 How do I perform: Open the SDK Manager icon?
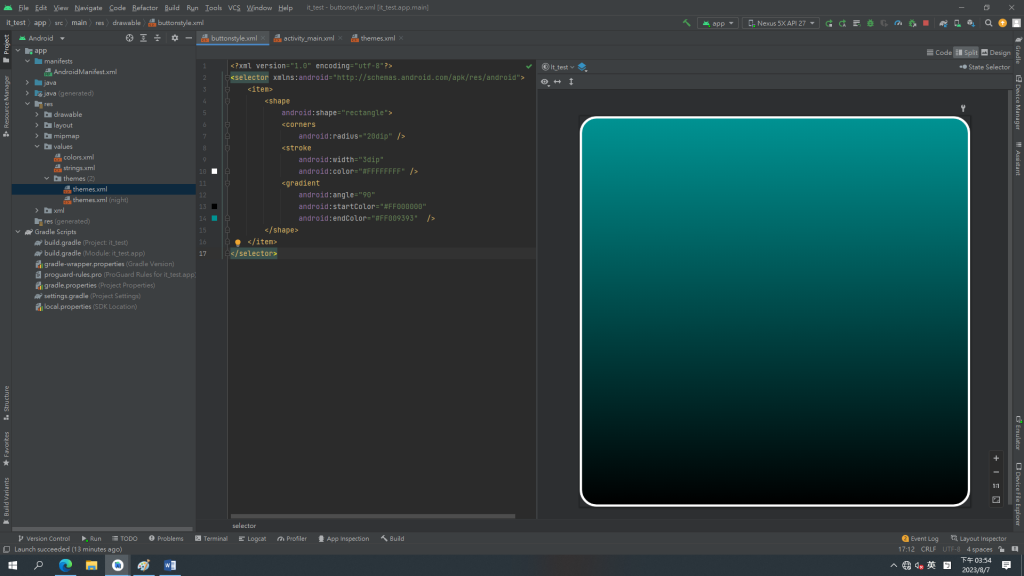971,23
